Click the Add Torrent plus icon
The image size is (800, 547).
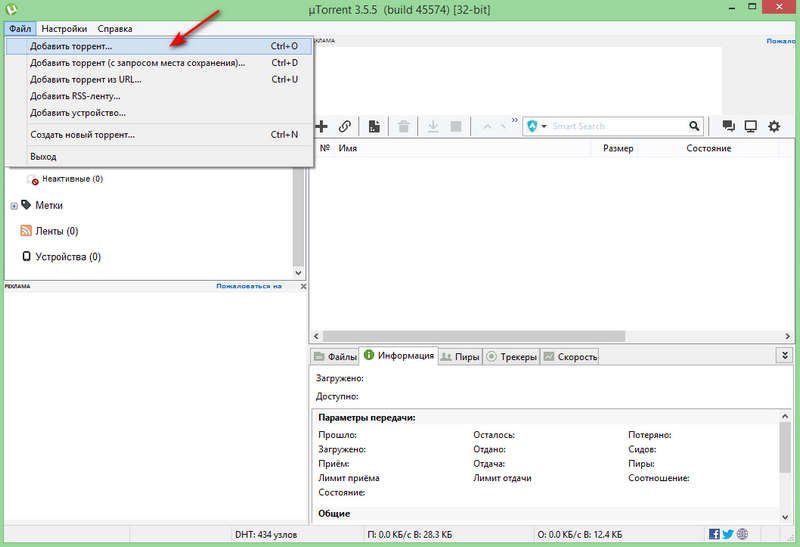tap(322, 127)
